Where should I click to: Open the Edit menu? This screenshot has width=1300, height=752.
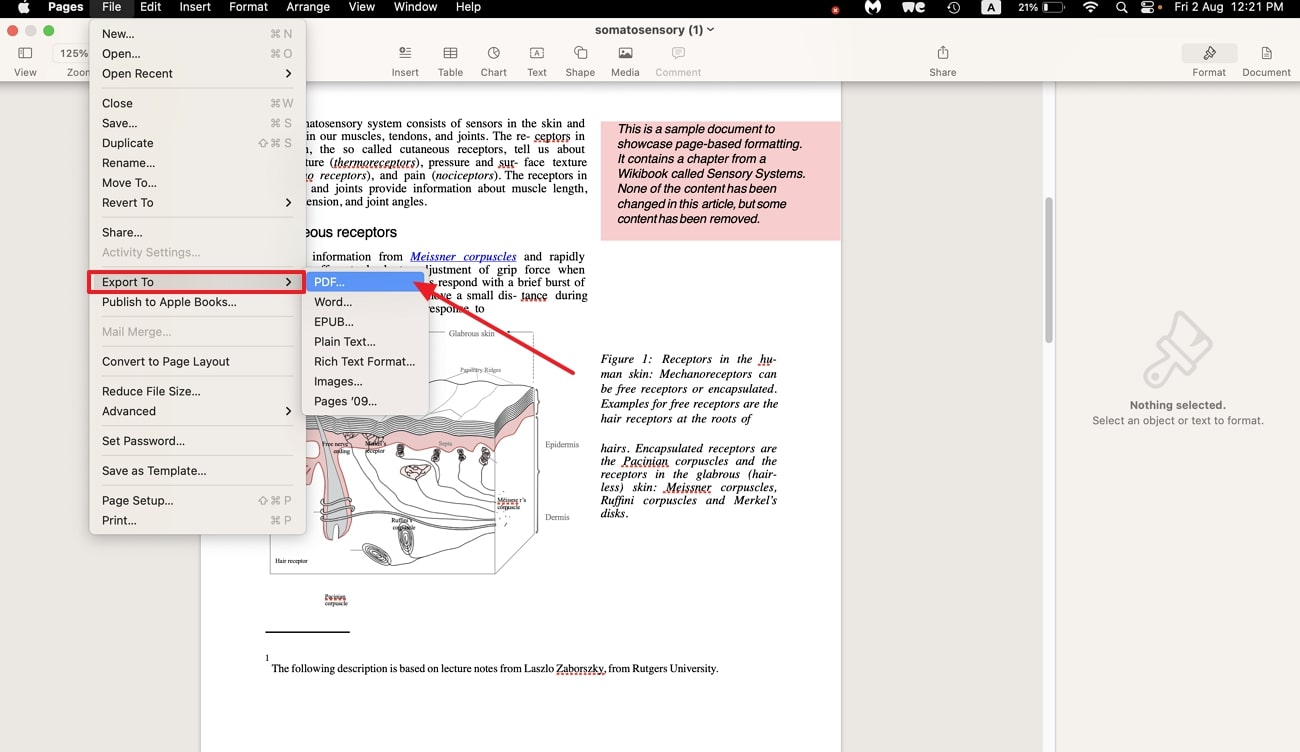point(150,7)
